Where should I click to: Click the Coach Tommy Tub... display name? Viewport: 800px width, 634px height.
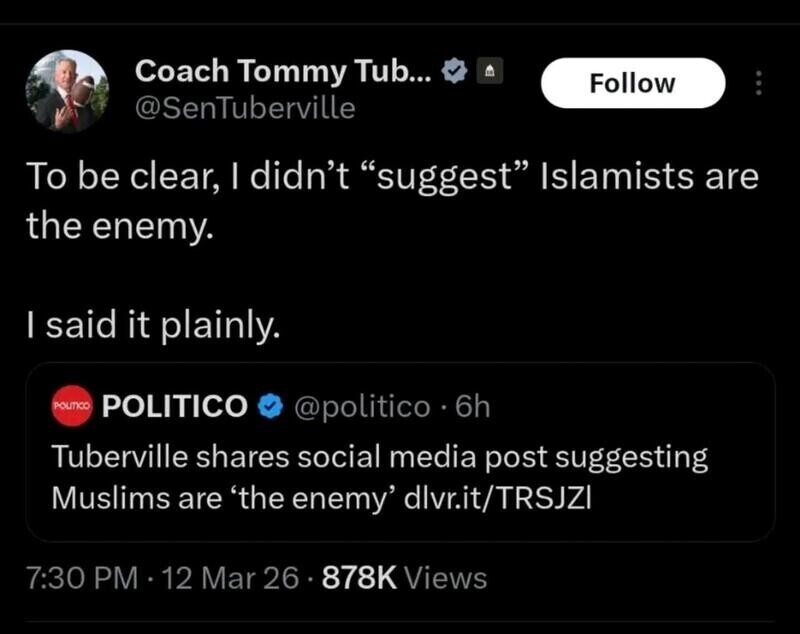283,71
